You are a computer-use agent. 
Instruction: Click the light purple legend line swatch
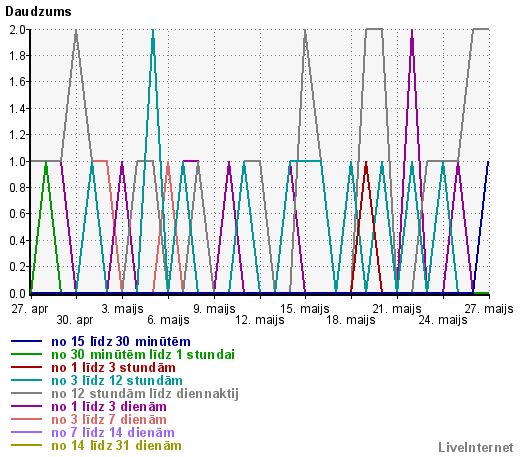26,432
